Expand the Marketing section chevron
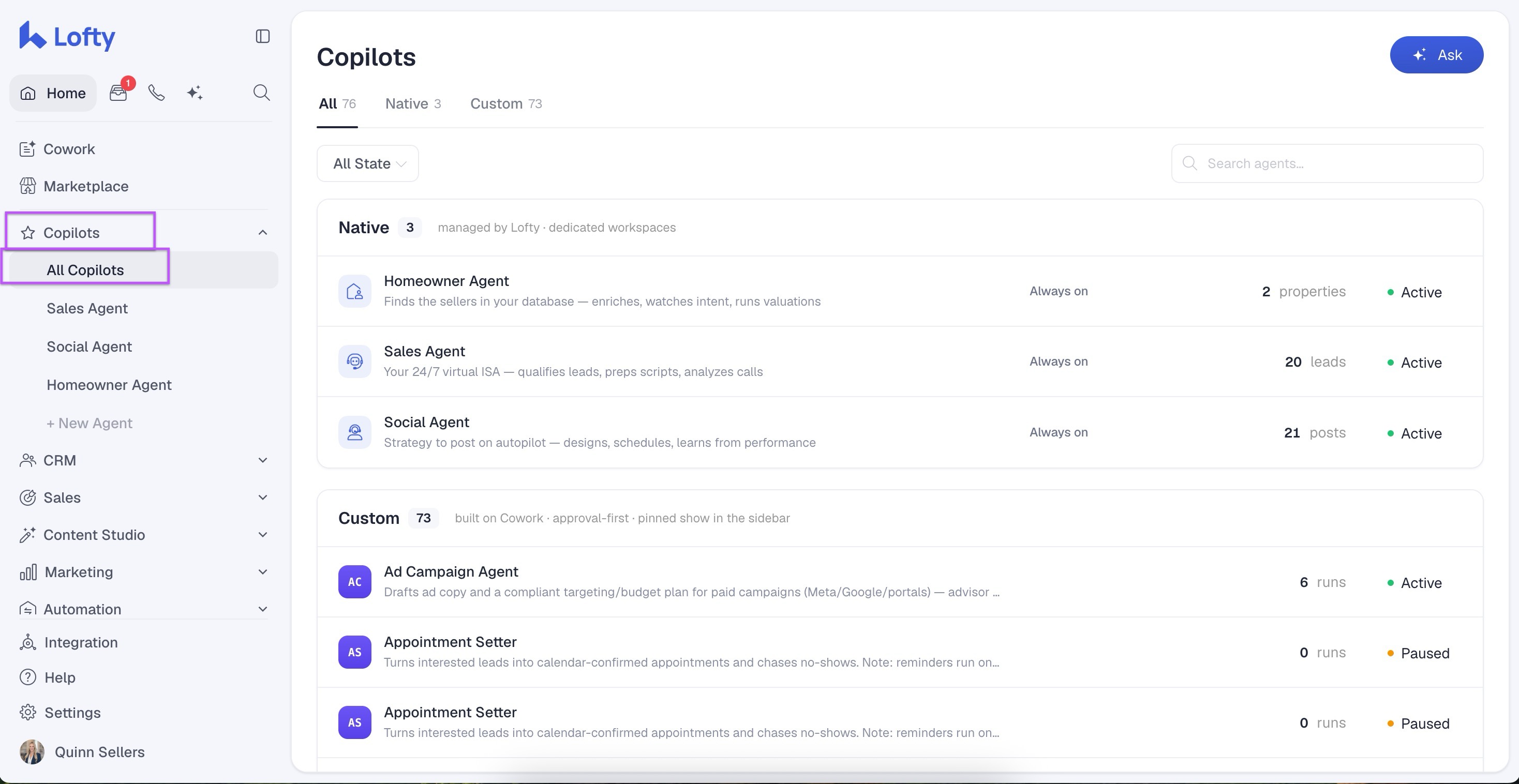The image size is (1519, 784). coord(263,572)
